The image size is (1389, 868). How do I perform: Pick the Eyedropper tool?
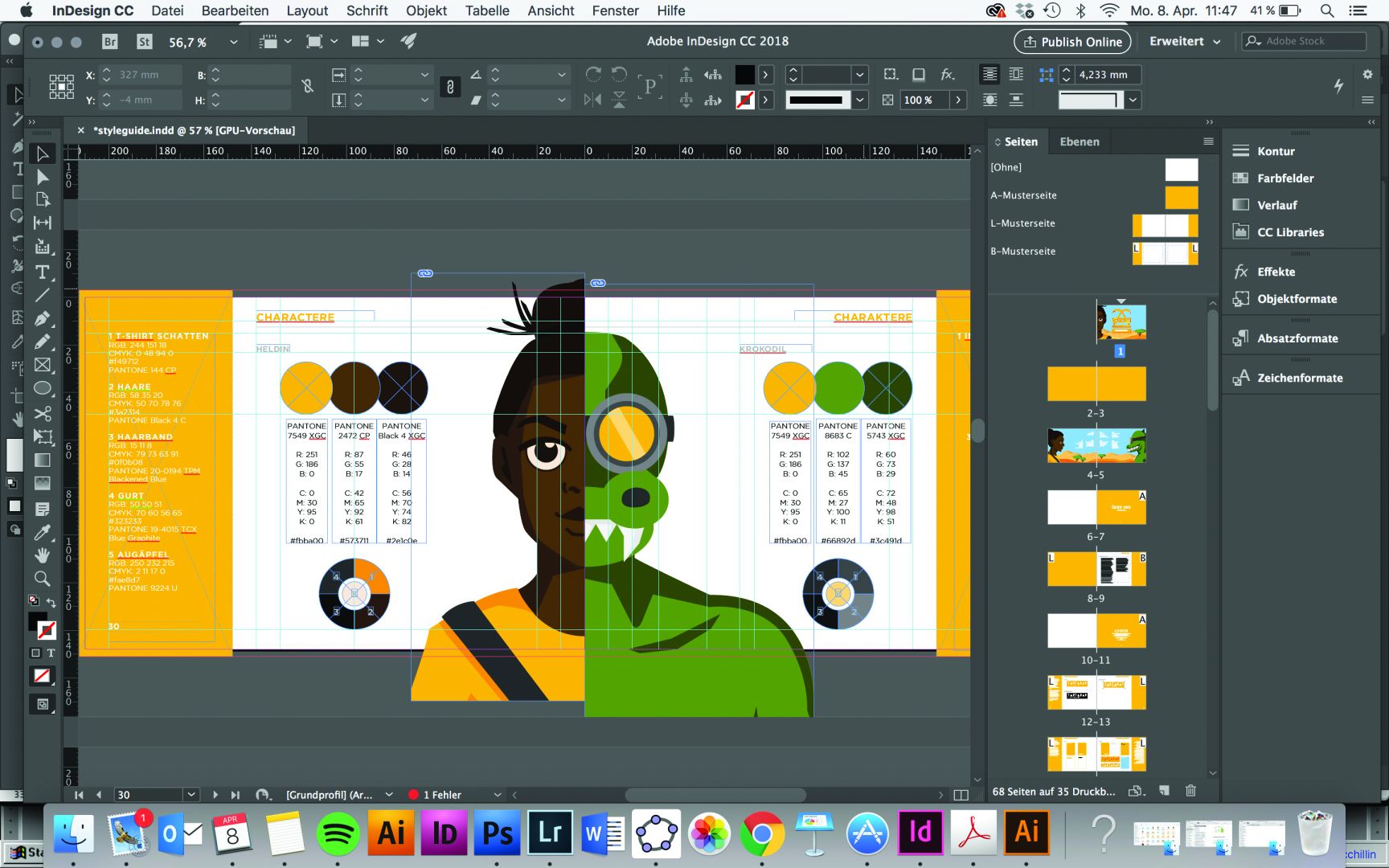tap(42, 532)
